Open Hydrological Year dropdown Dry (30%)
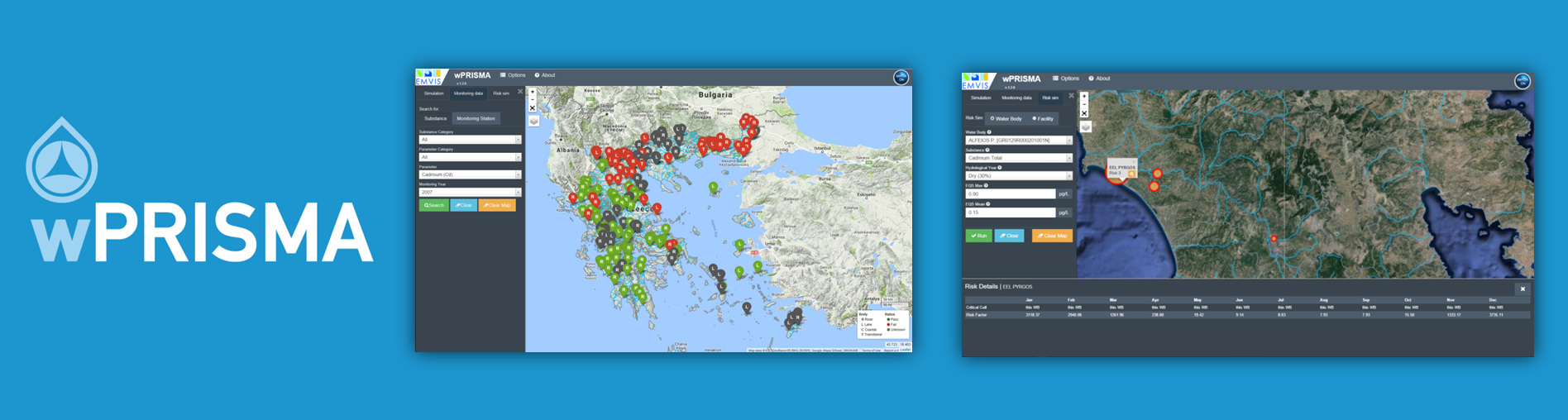This screenshot has height=420, width=1568. tap(1019, 176)
